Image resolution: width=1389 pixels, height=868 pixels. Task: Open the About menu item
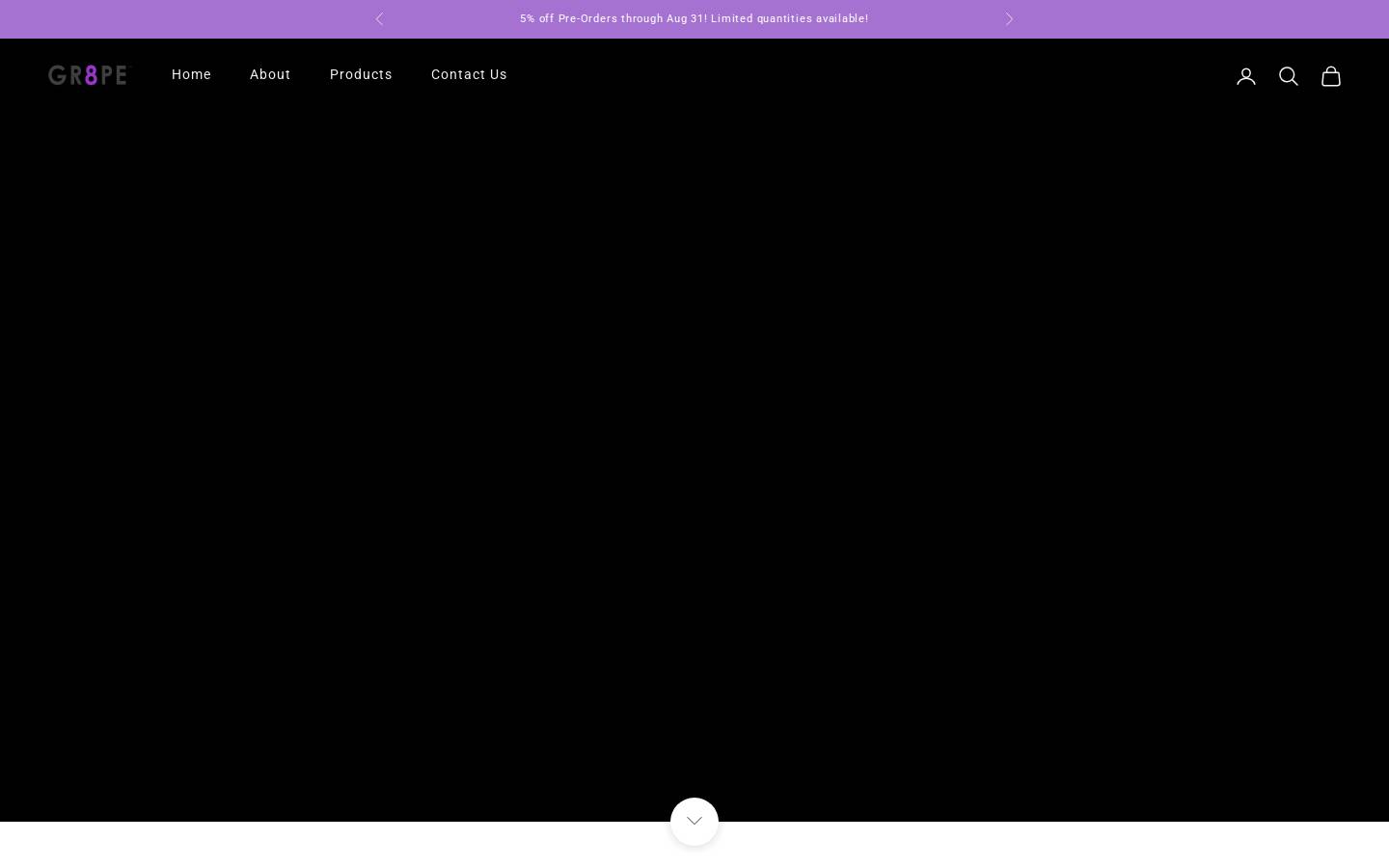(270, 74)
